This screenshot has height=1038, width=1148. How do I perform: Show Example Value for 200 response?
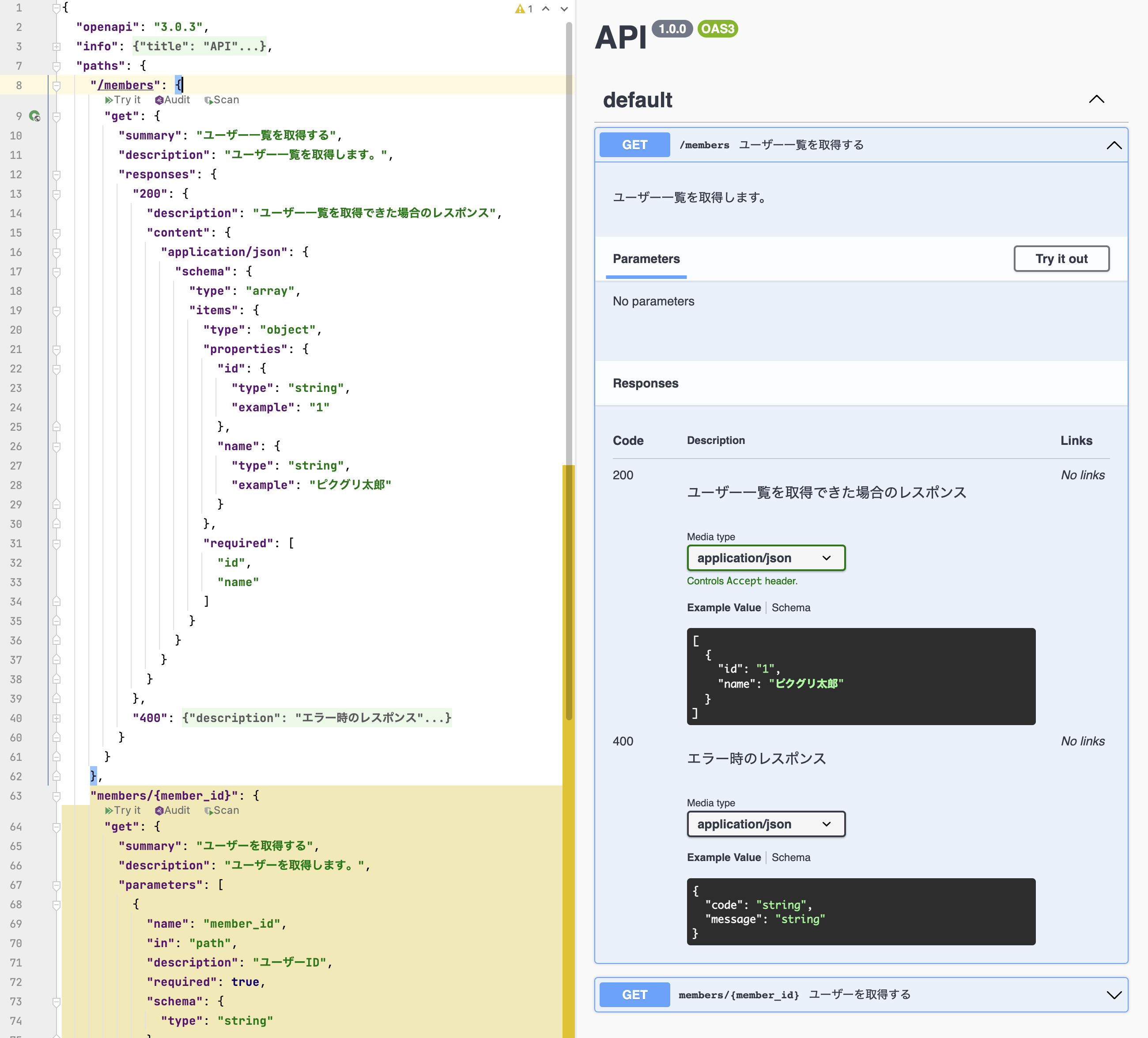(724, 608)
